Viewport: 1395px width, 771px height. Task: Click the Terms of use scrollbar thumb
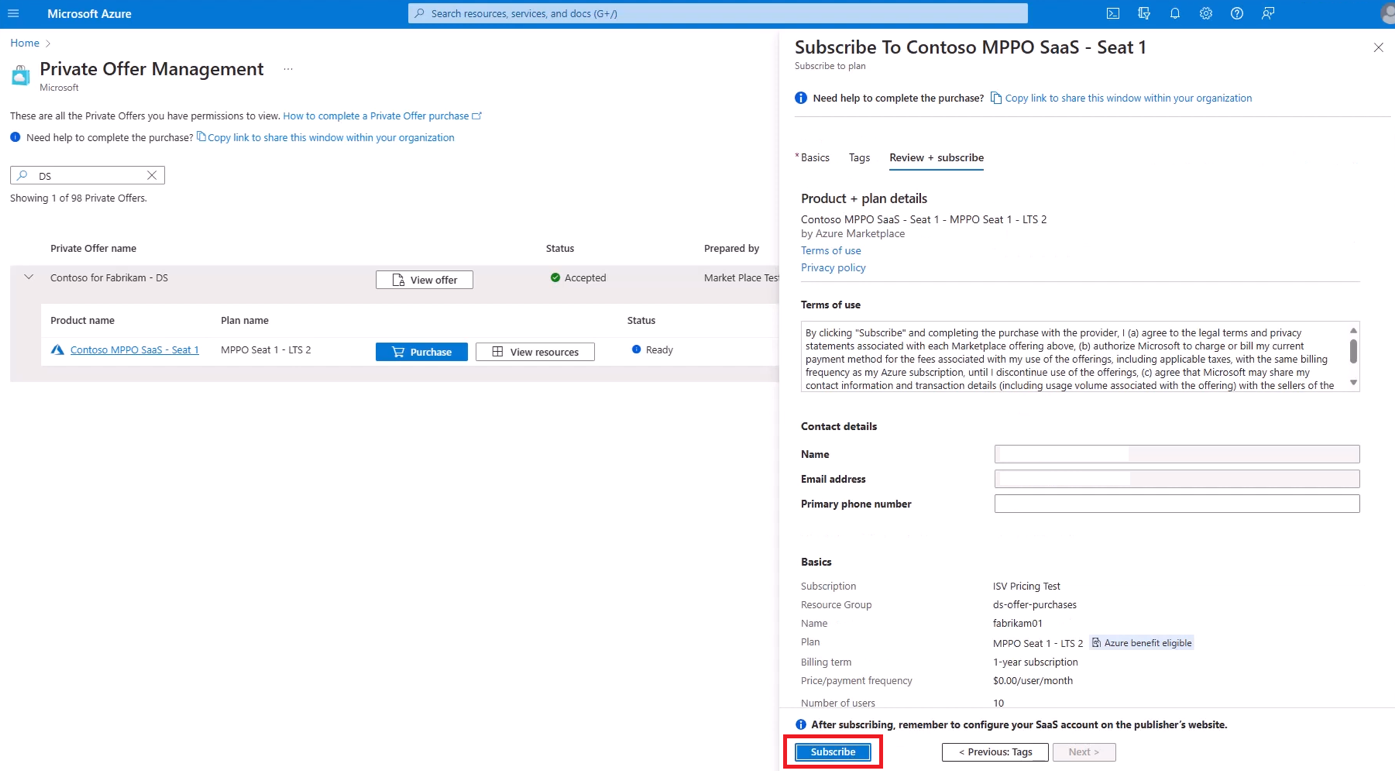point(1353,351)
